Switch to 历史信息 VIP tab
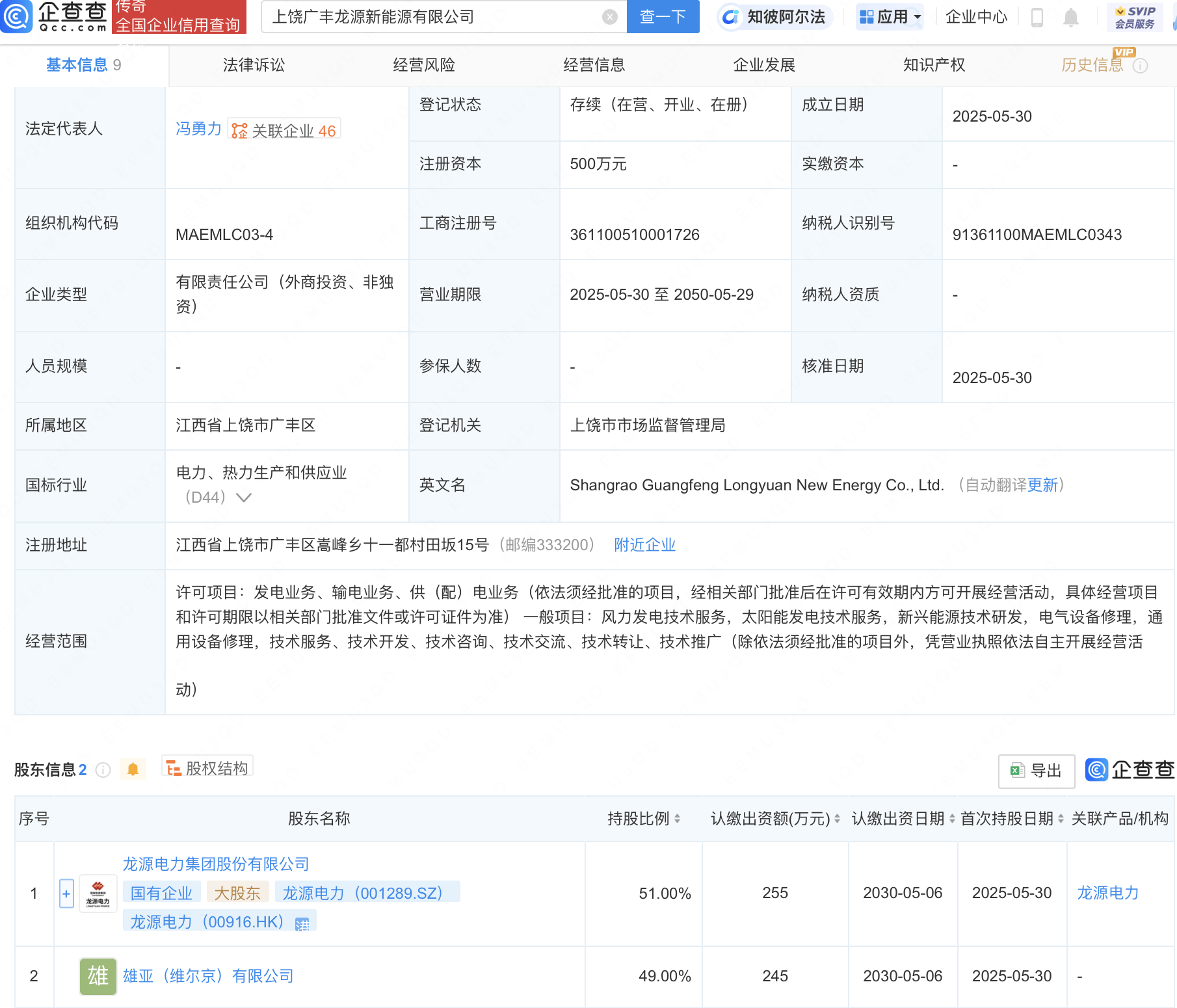1177x1008 pixels. pos(1092,65)
